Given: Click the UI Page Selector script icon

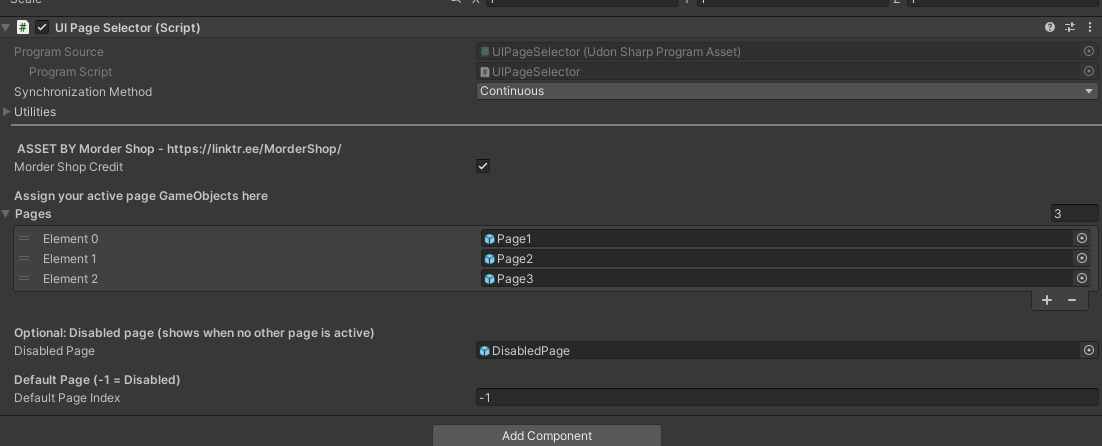Looking at the screenshot, I should (23, 28).
